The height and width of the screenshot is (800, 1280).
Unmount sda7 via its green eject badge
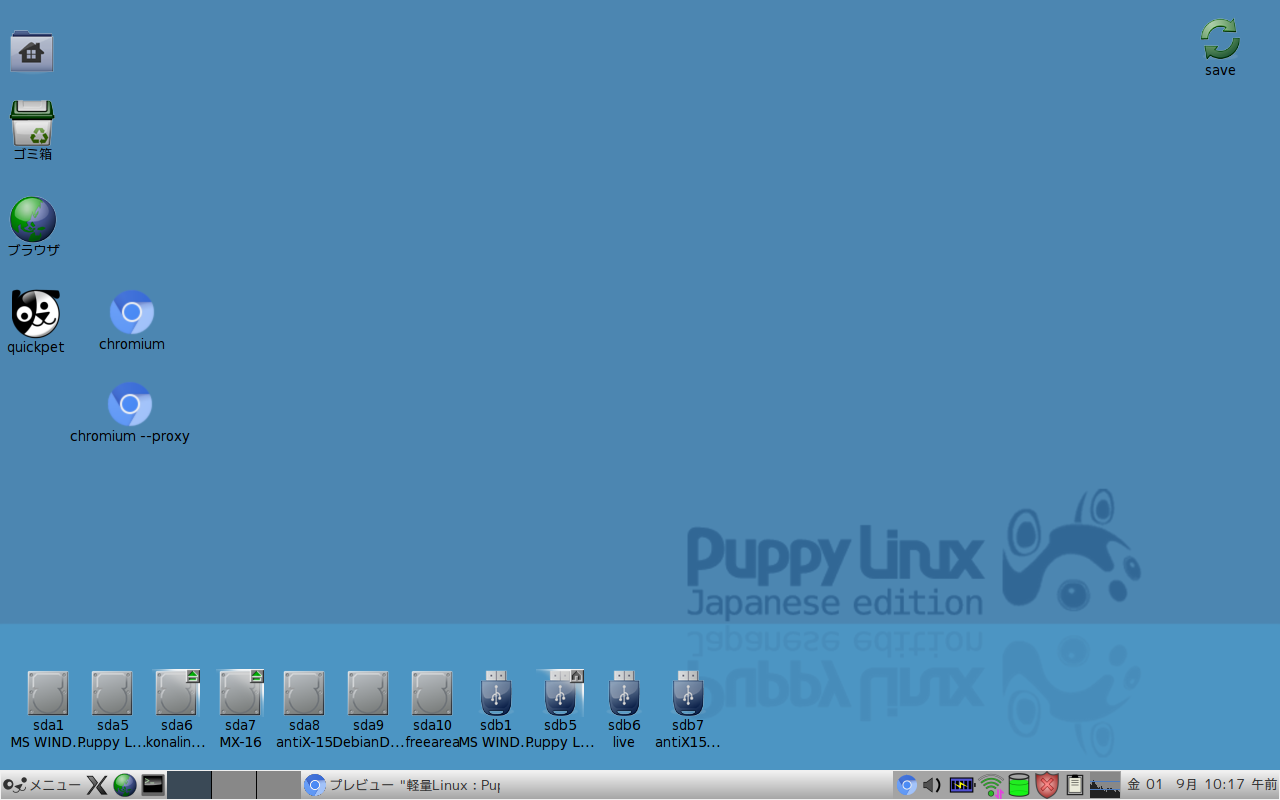pos(257,676)
